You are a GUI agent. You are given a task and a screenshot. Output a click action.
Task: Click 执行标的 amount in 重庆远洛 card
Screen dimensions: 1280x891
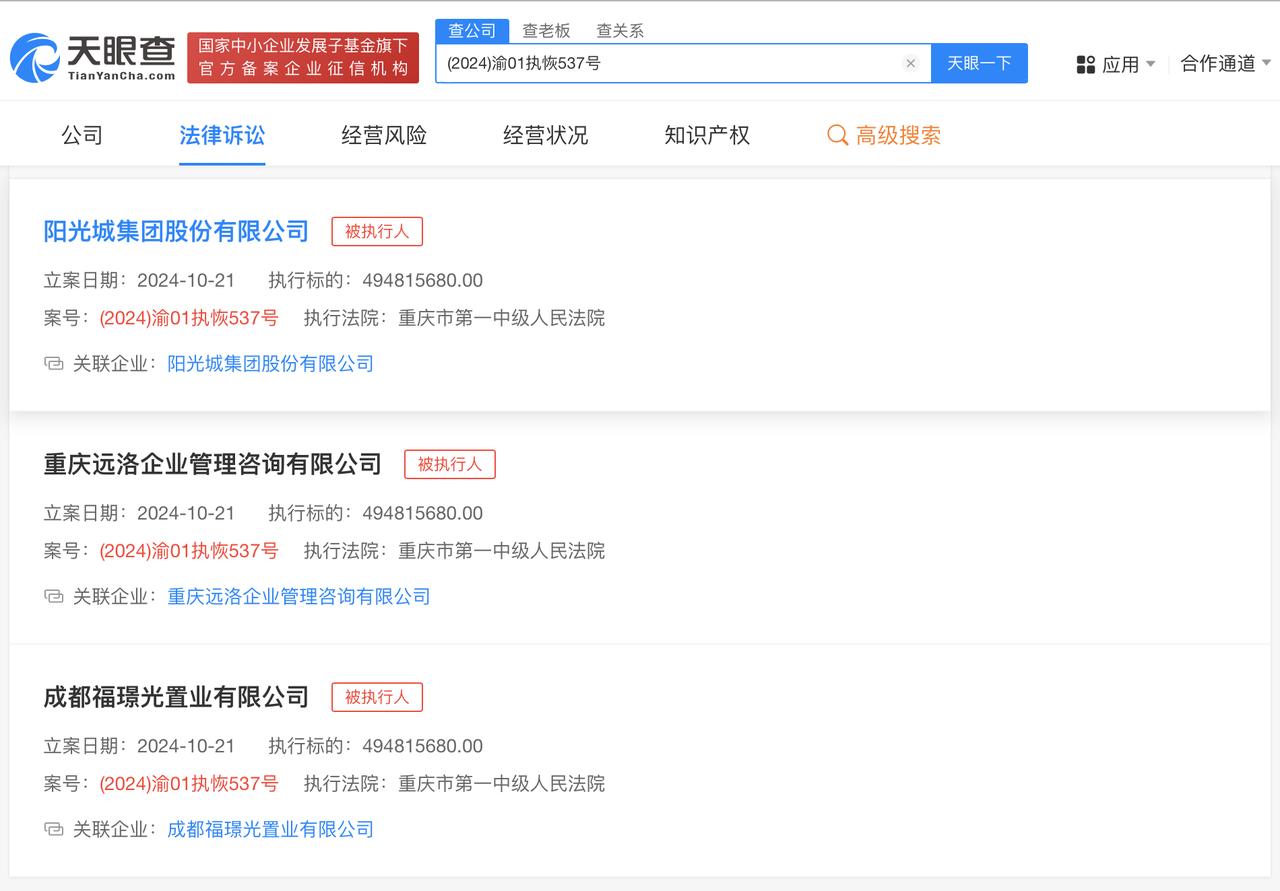(423, 513)
